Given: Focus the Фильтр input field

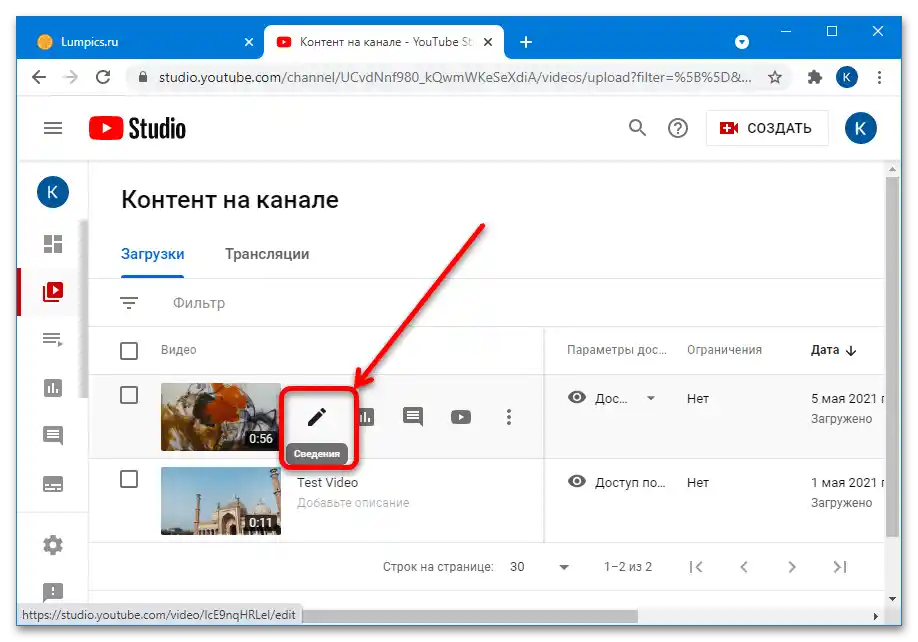Looking at the screenshot, I should click(x=199, y=303).
